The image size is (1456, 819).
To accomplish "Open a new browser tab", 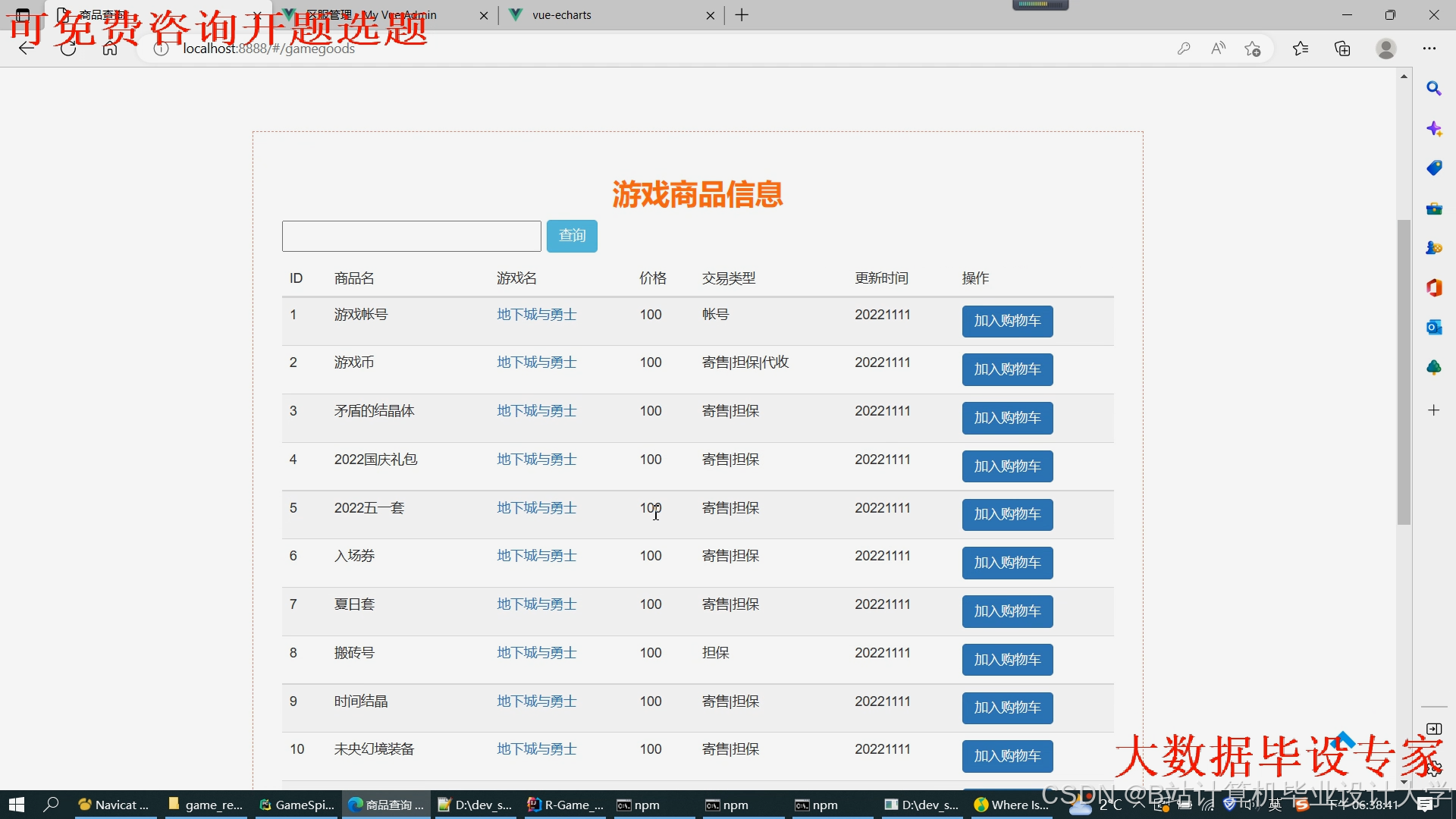I will coord(742,15).
